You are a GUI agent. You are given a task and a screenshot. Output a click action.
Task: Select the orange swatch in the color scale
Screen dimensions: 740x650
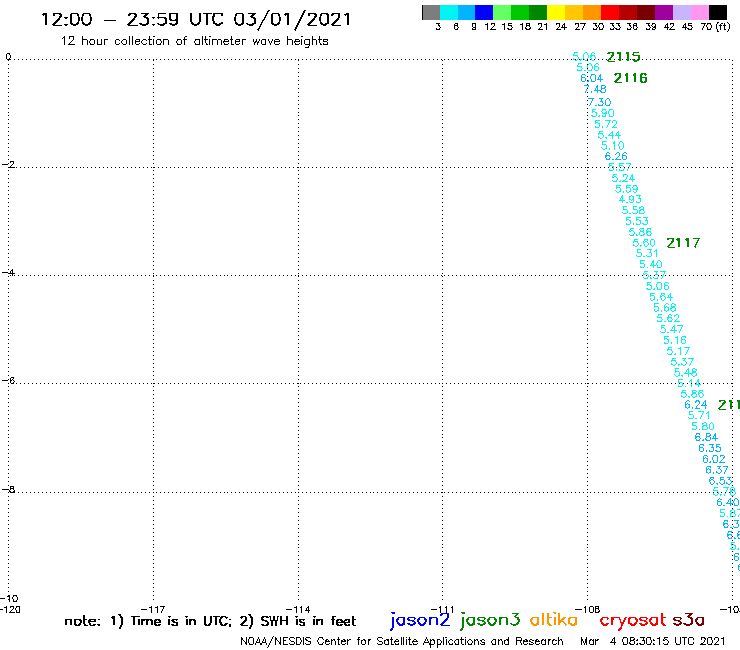pos(592,12)
